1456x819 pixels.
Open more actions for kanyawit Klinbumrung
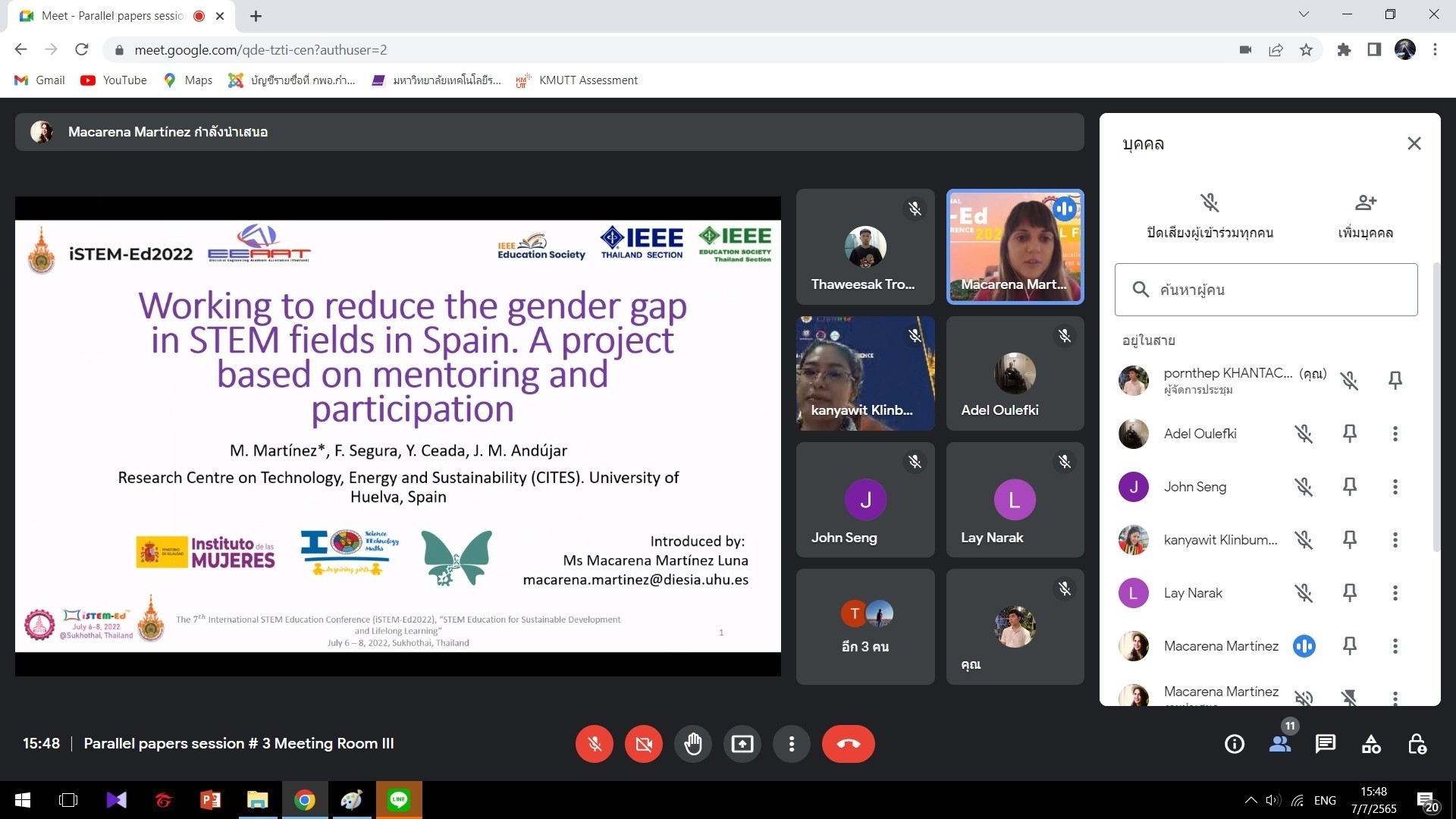point(1395,540)
